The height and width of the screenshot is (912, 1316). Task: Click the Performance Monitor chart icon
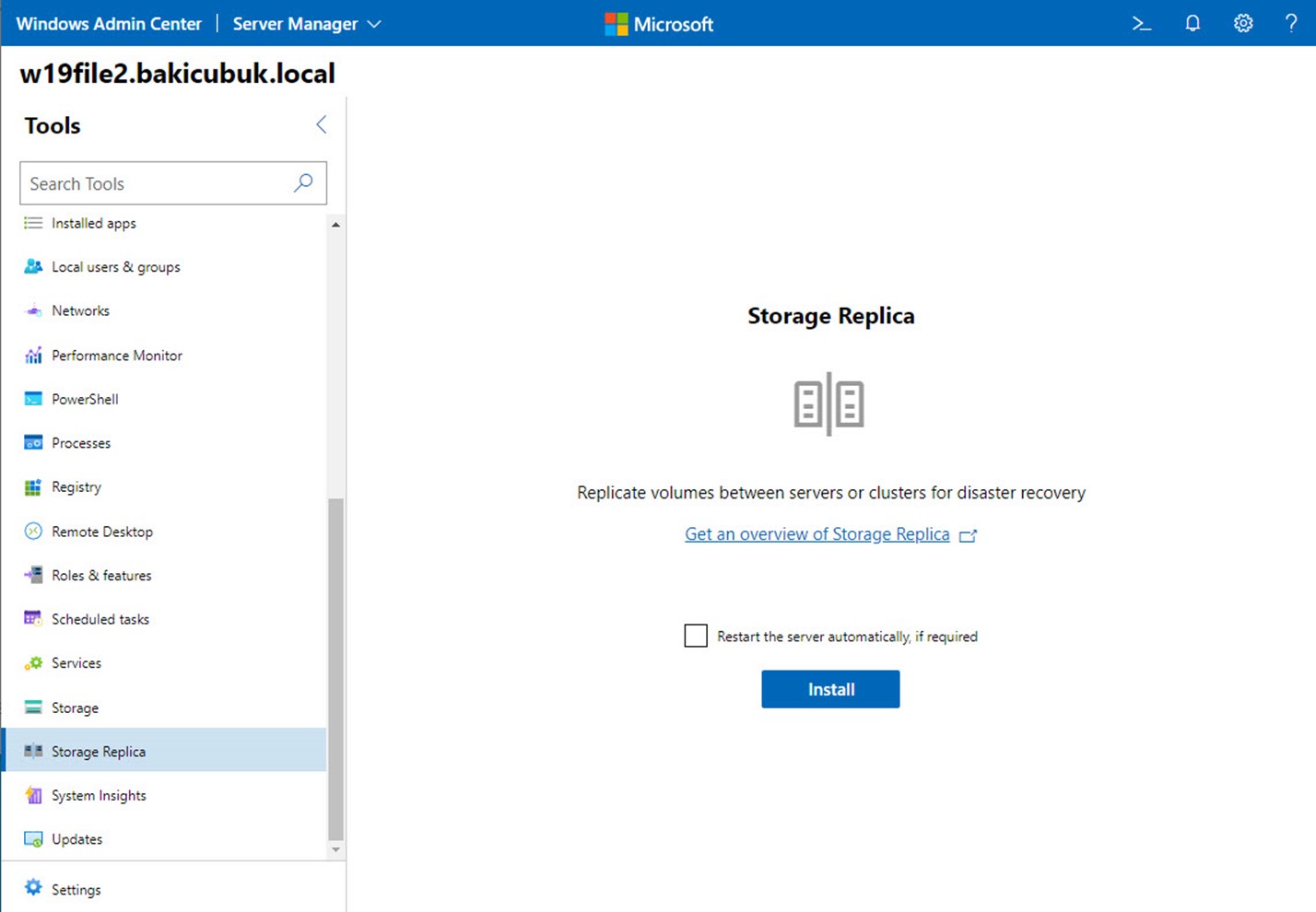(x=33, y=355)
